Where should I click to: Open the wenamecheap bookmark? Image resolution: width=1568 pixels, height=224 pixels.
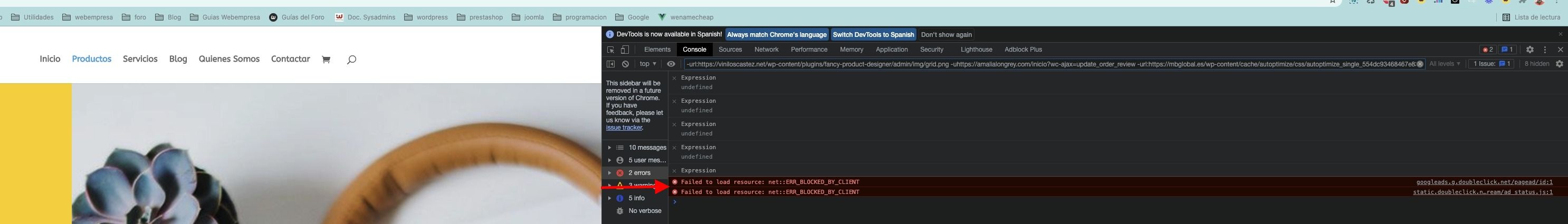686,17
